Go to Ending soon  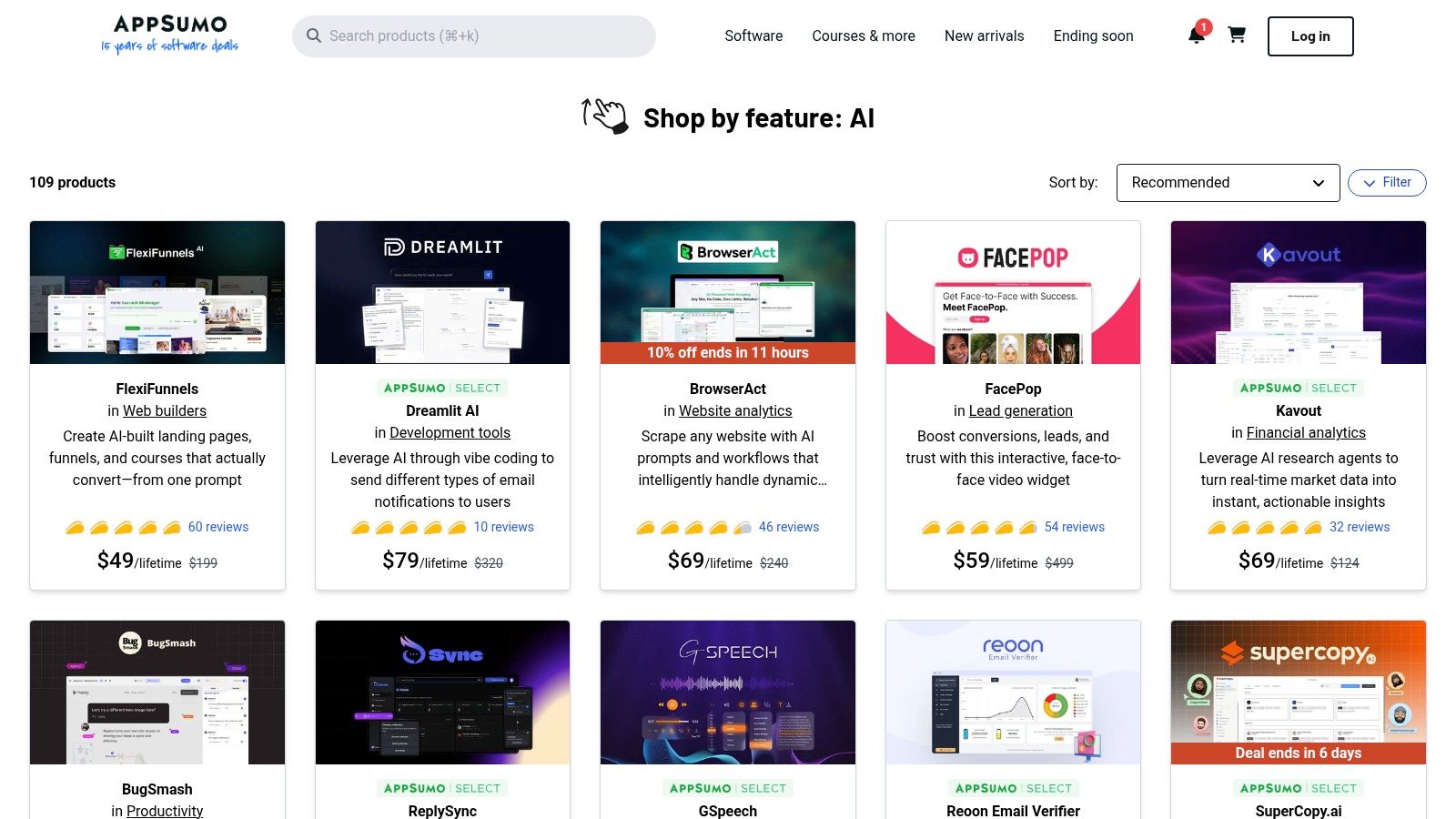[x=1093, y=35]
